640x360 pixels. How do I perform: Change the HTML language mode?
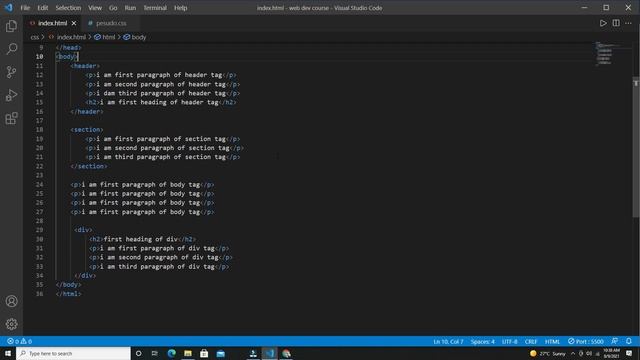tap(552, 341)
